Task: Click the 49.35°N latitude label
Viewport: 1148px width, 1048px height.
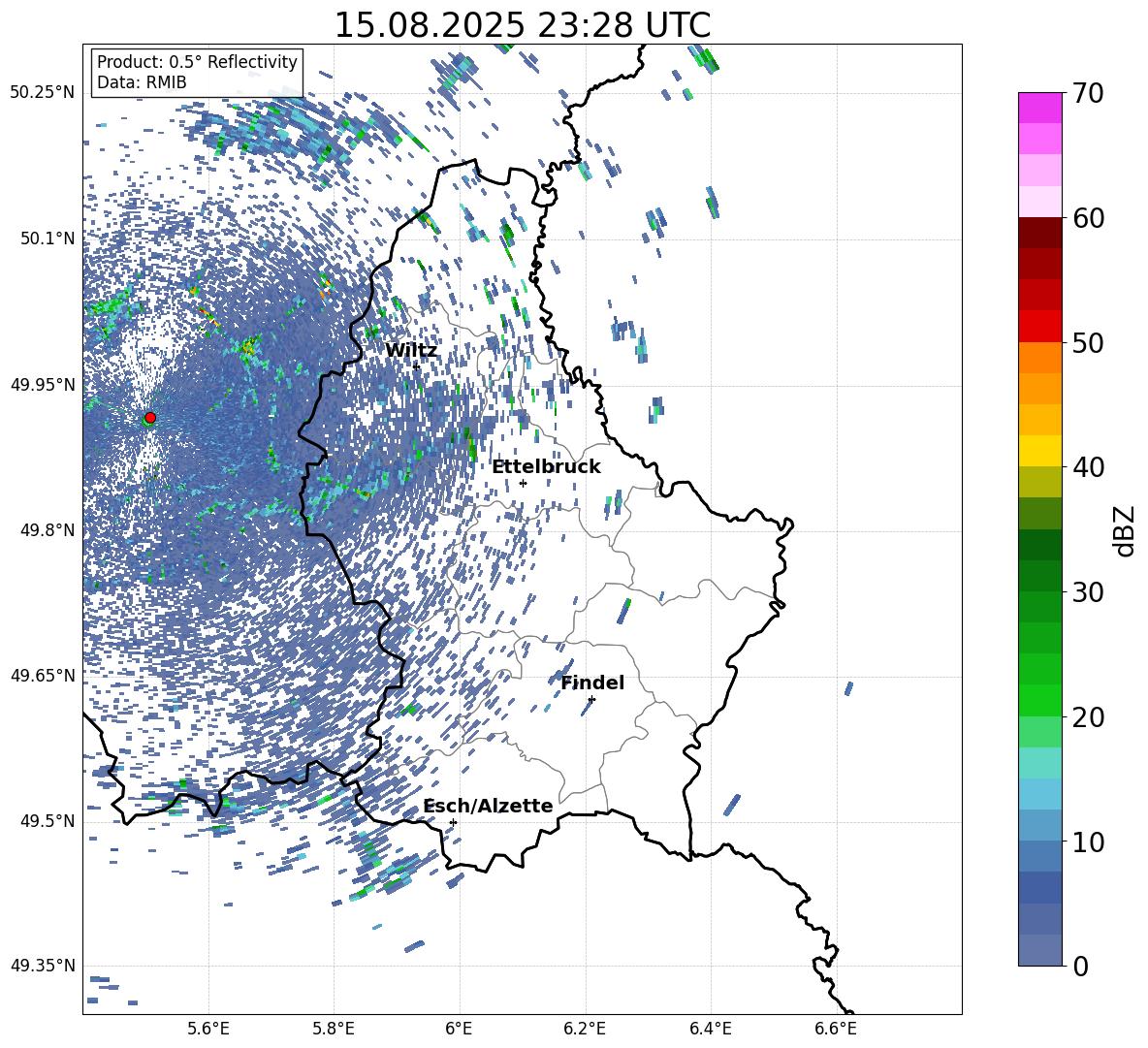Action: coord(43,966)
